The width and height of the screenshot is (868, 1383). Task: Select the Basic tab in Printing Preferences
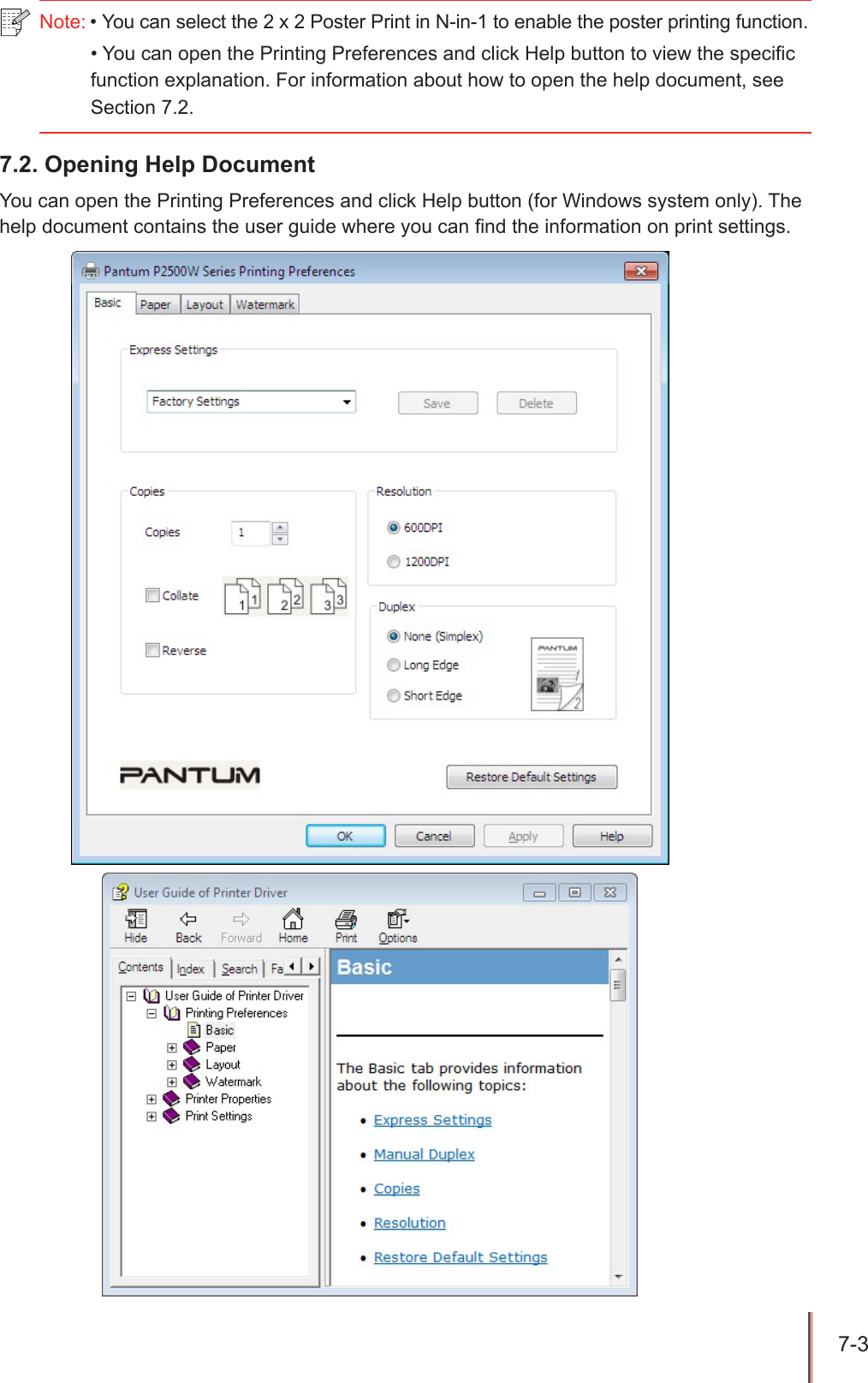[x=109, y=302]
